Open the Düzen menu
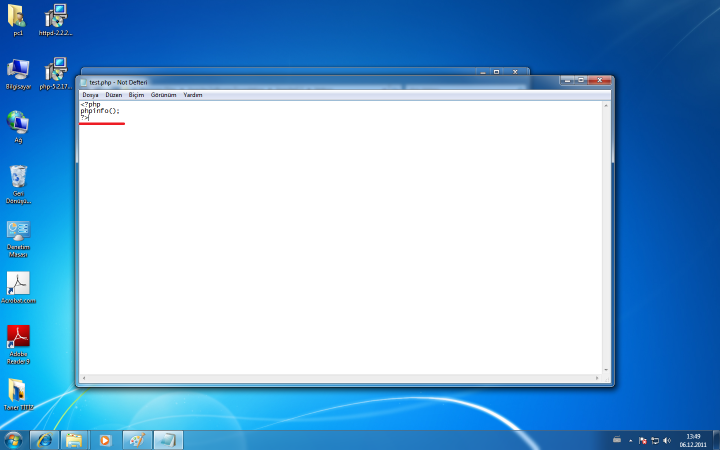Image resolution: width=720 pixels, height=450 pixels. 114,94
